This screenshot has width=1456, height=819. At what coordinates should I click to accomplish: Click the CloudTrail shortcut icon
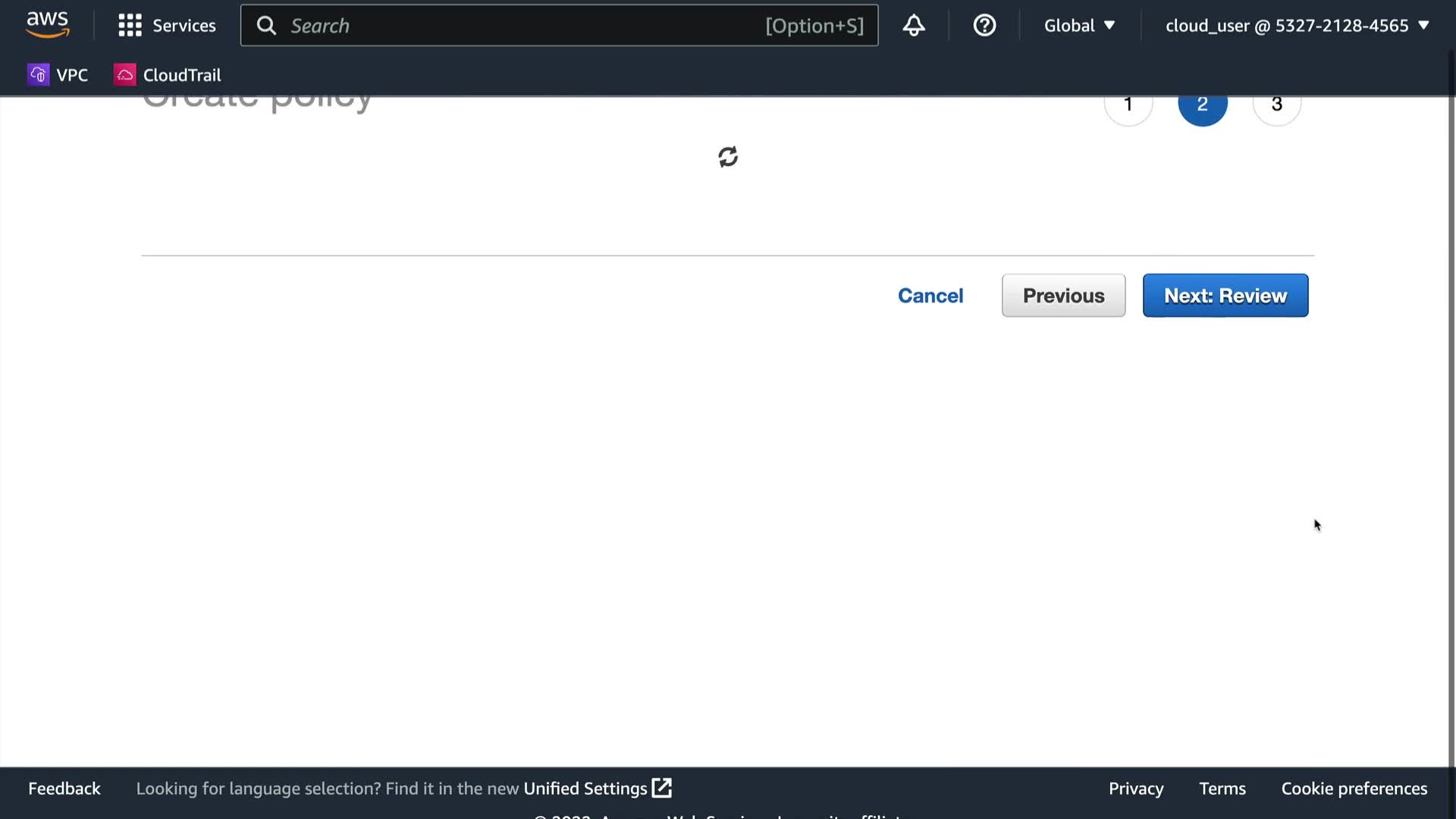(x=124, y=74)
